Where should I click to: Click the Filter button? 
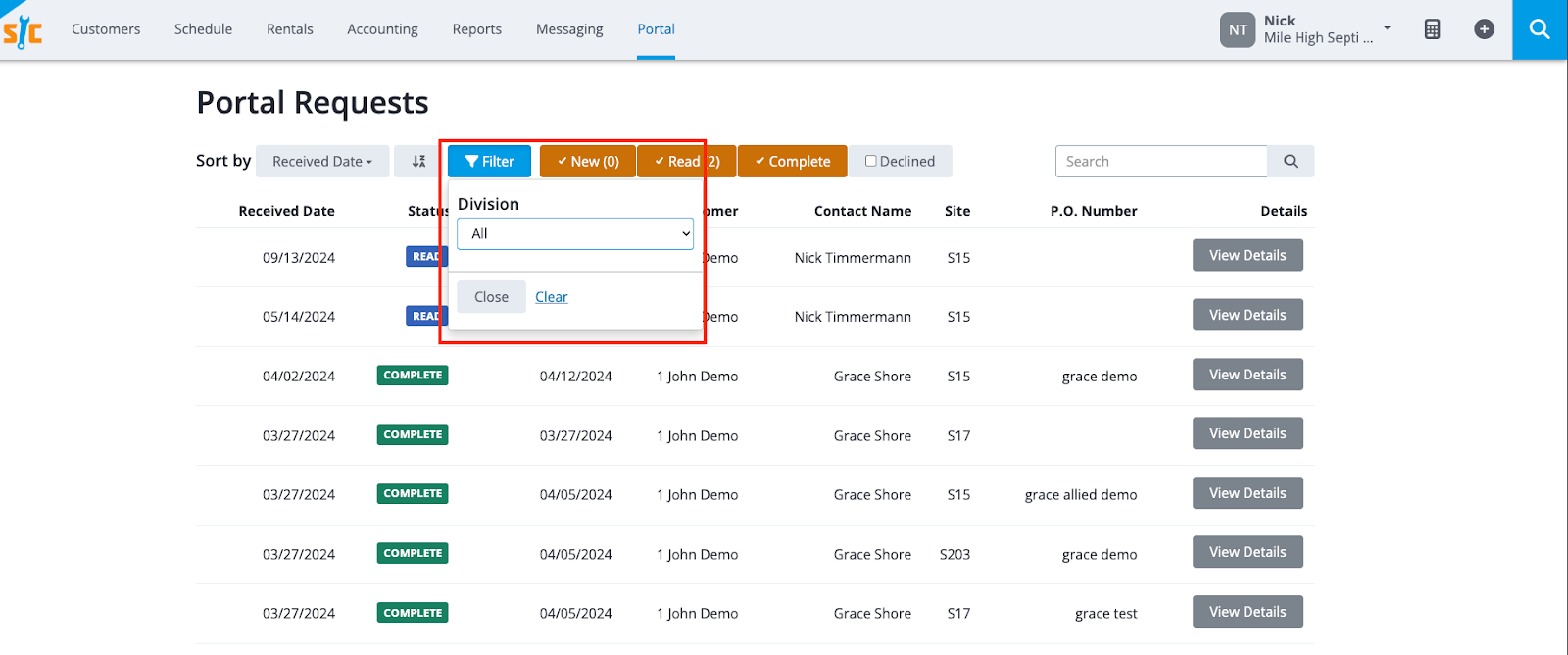(x=489, y=162)
